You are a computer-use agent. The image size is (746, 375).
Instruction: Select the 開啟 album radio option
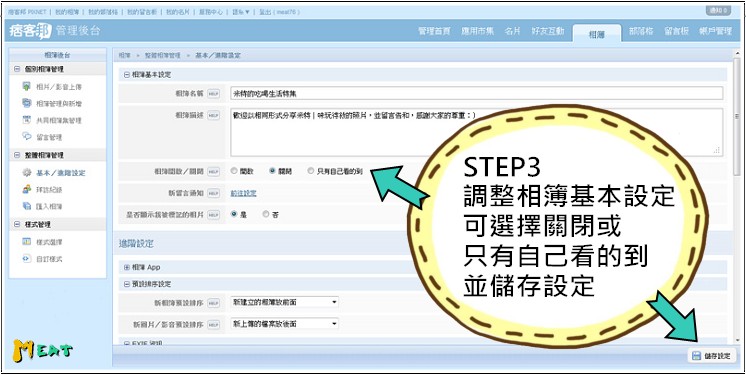pyautogui.click(x=234, y=171)
